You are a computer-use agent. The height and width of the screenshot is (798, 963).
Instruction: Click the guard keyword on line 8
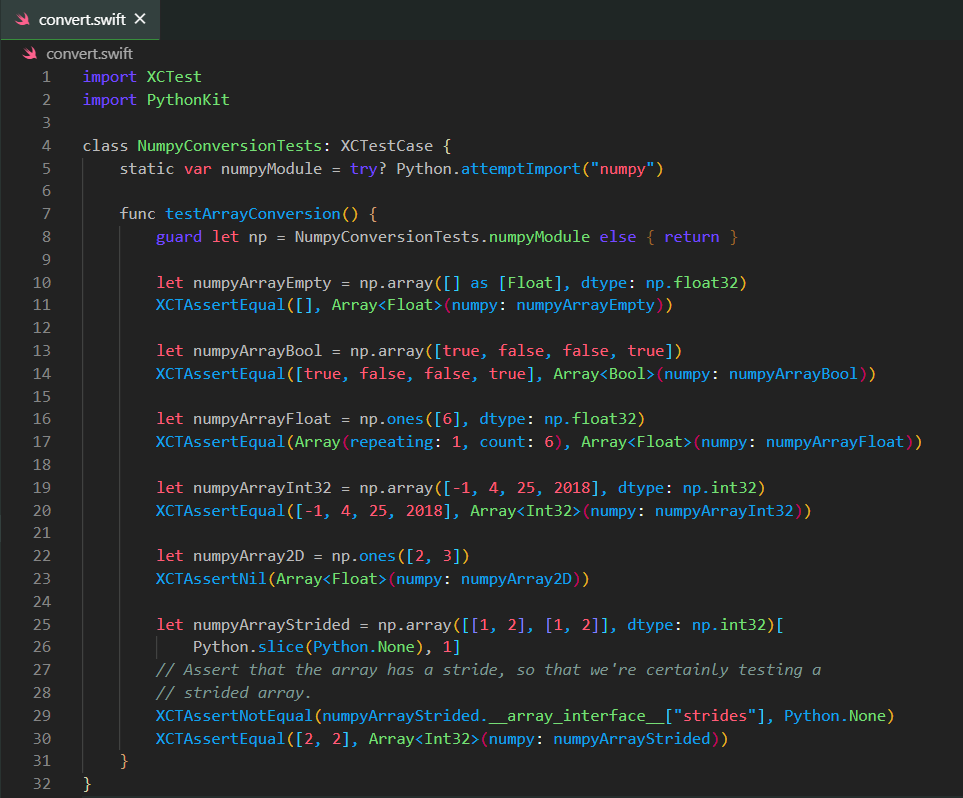pyautogui.click(x=179, y=237)
